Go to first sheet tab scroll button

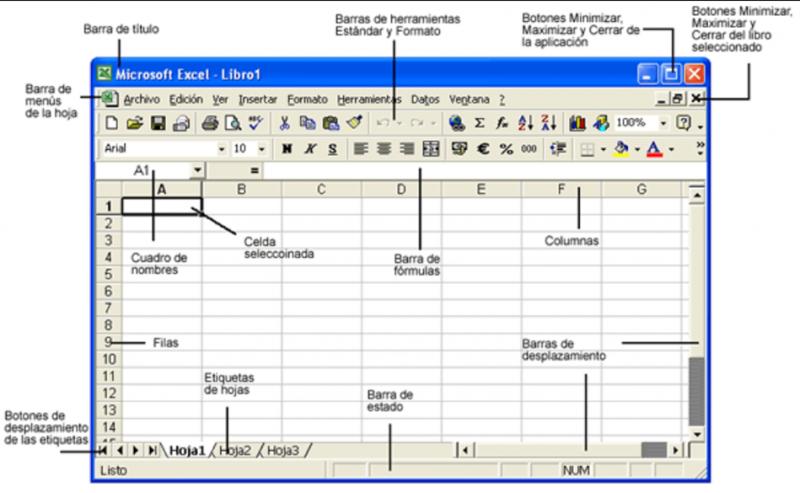coord(103,450)
